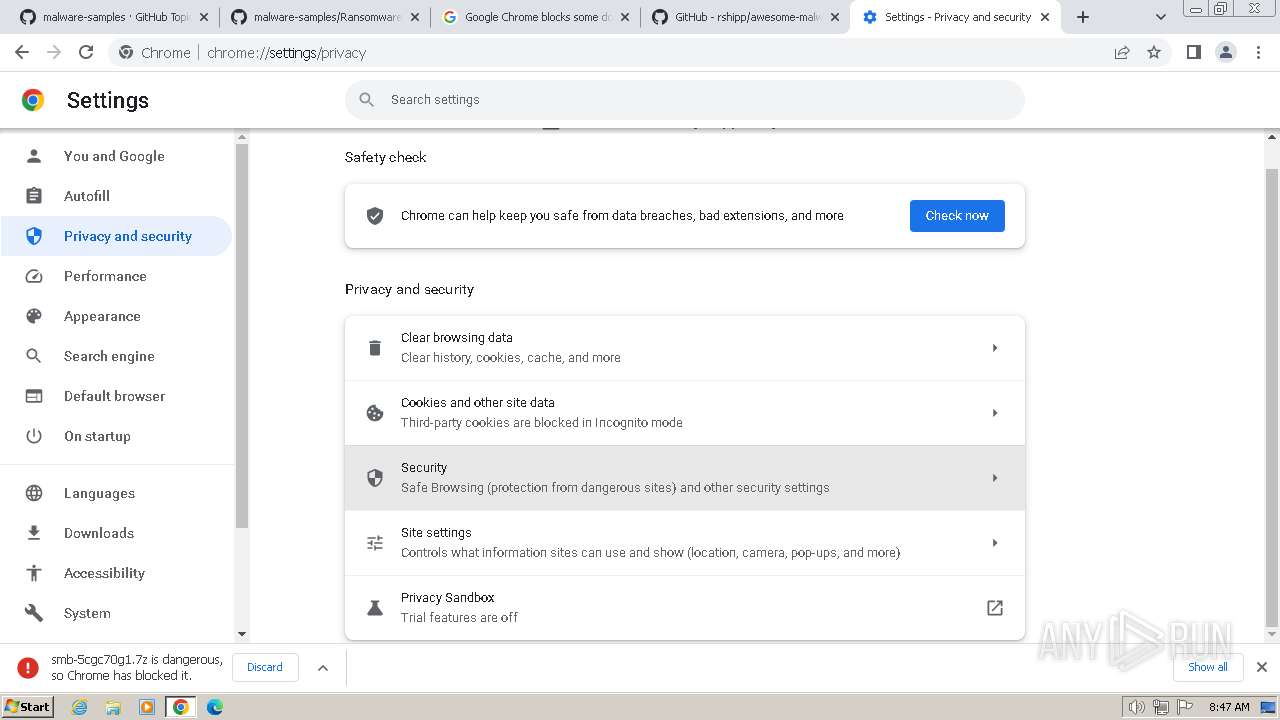Screen dimensions: 1280x720
Task: Open the Chrome profile avatar icon
Action: (x=1225, y=53)
